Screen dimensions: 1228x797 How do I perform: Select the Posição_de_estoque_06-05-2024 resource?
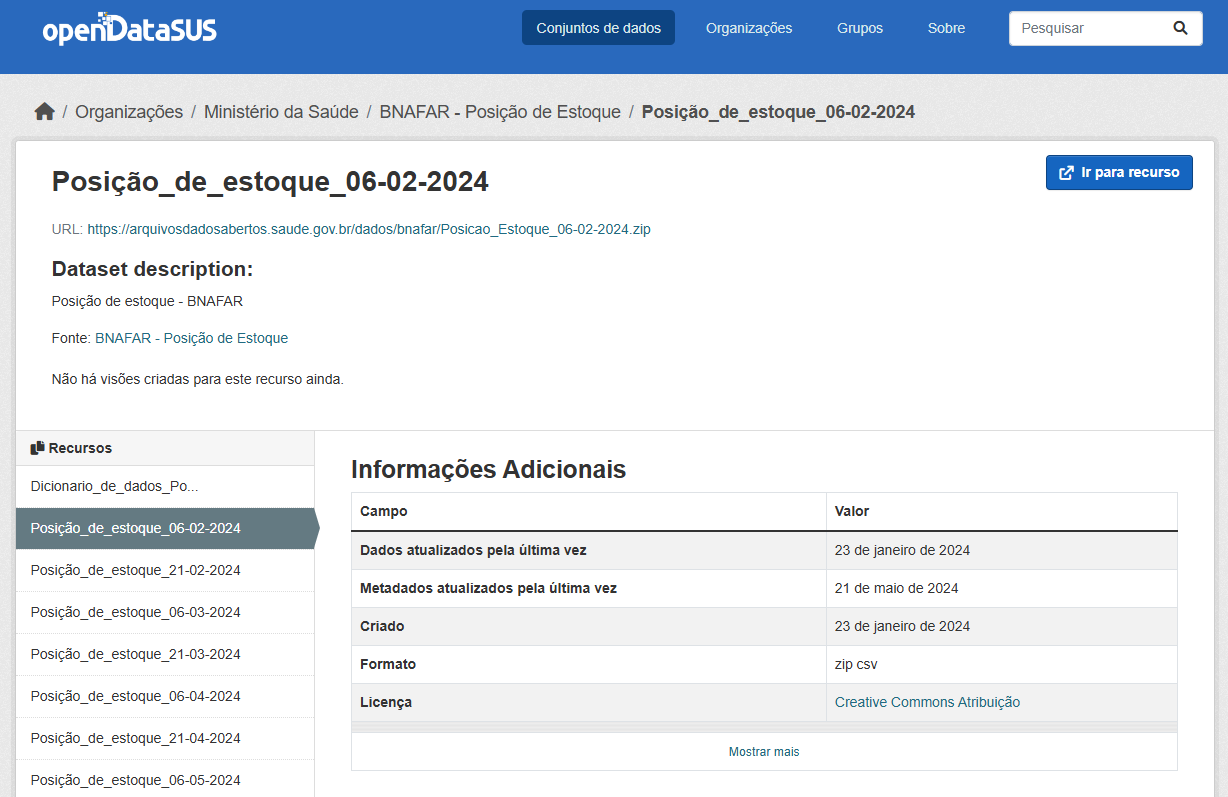pos(165,780)
